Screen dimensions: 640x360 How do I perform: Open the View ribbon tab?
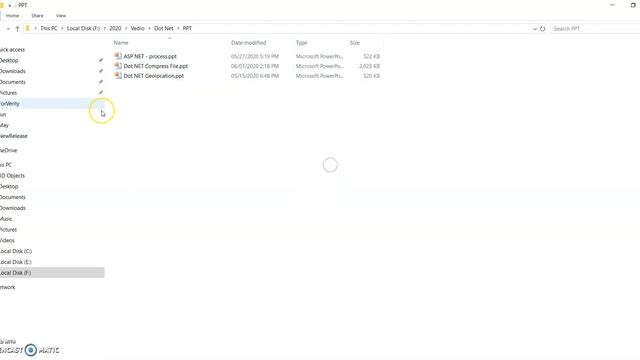tap(61, 16)
